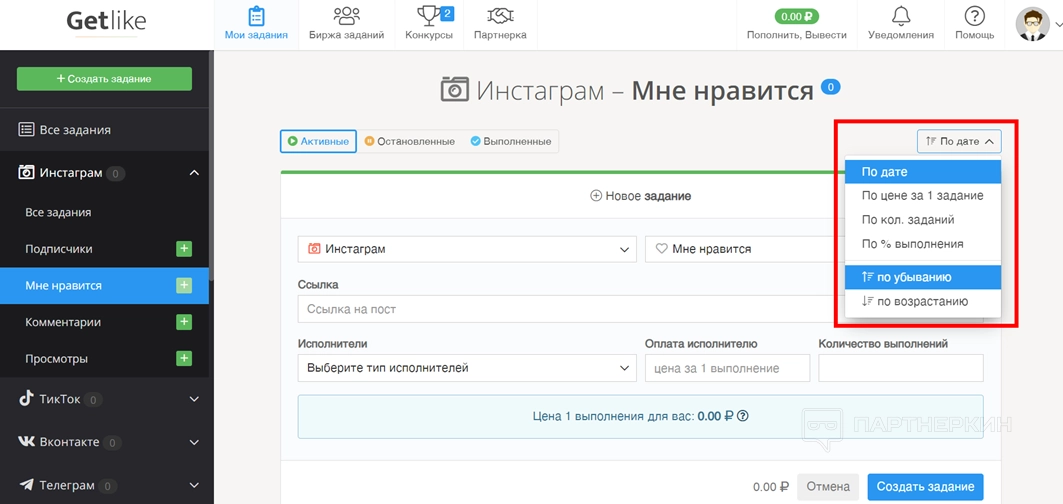Switch to Остановленные filter
Image resolution: width=1063 pixels, height=504 pixels.
point(410,142)
